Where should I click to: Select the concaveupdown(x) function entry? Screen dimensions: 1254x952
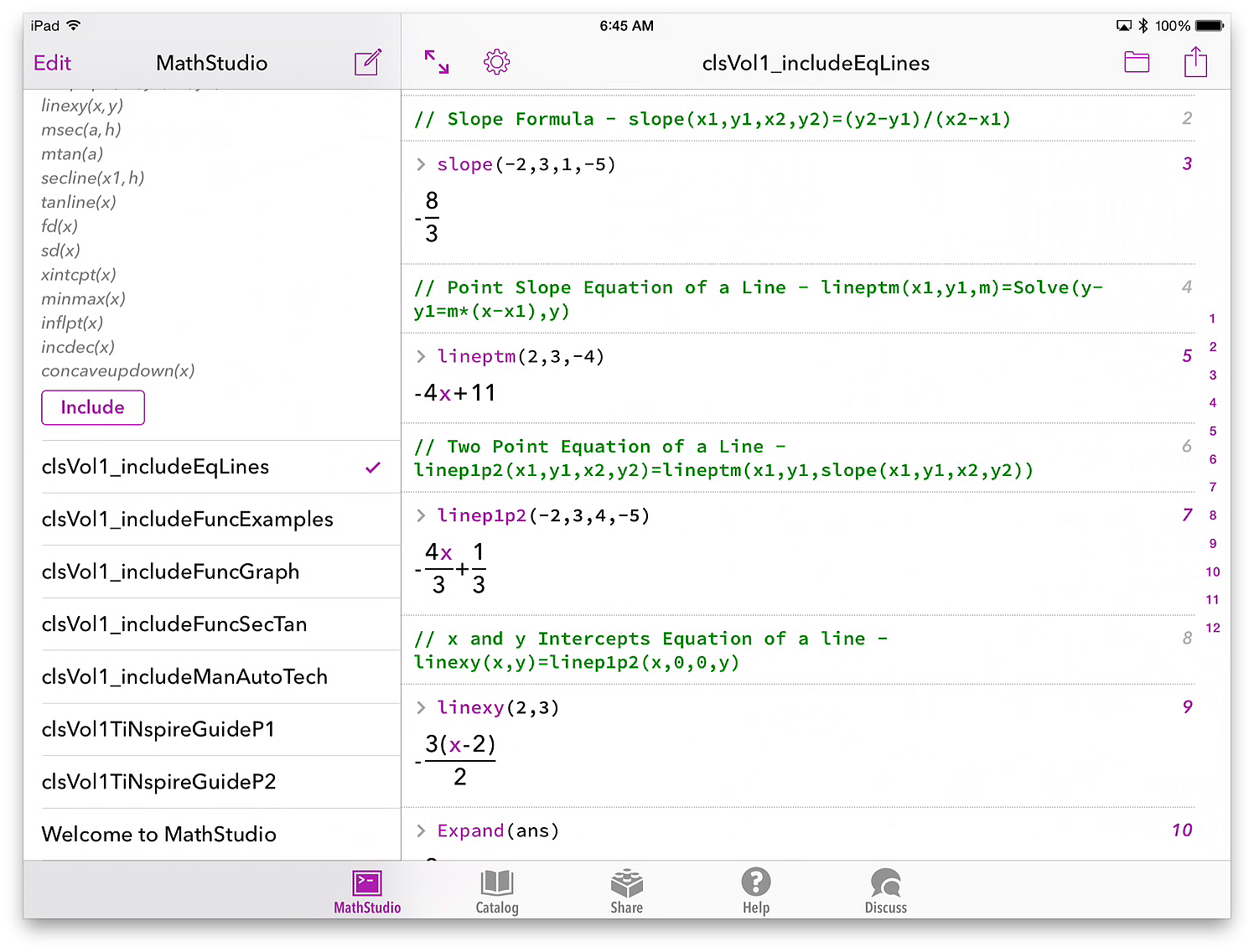pyautogui.click(x=117, y=370)
